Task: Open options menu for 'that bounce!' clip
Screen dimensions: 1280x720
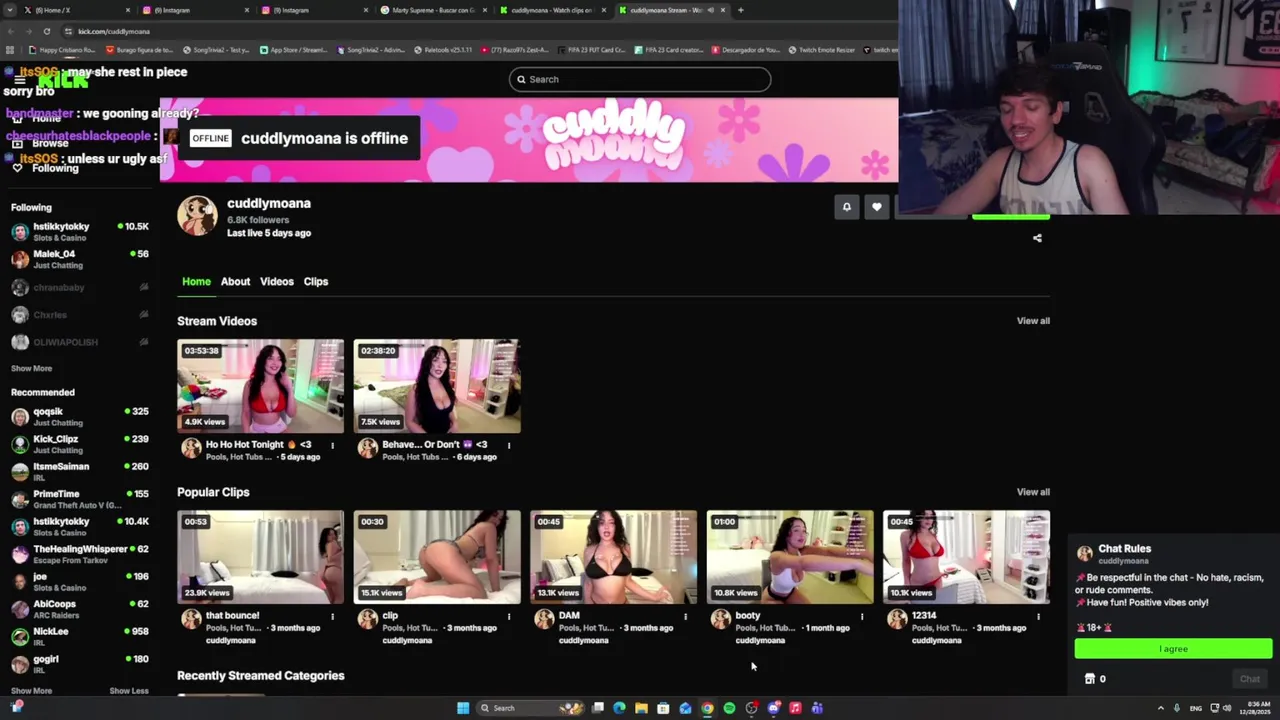Action: coord(332,616)
